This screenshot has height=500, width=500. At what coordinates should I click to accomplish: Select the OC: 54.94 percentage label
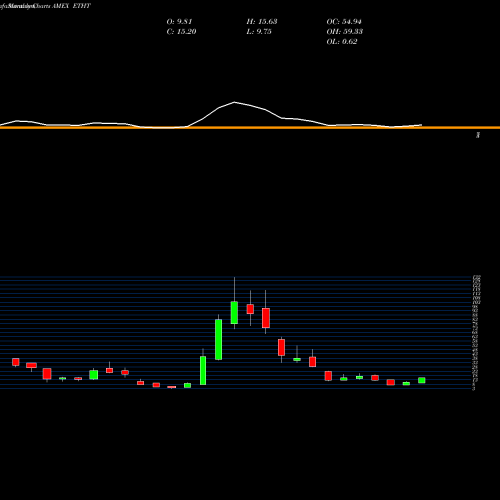(344, 22)
